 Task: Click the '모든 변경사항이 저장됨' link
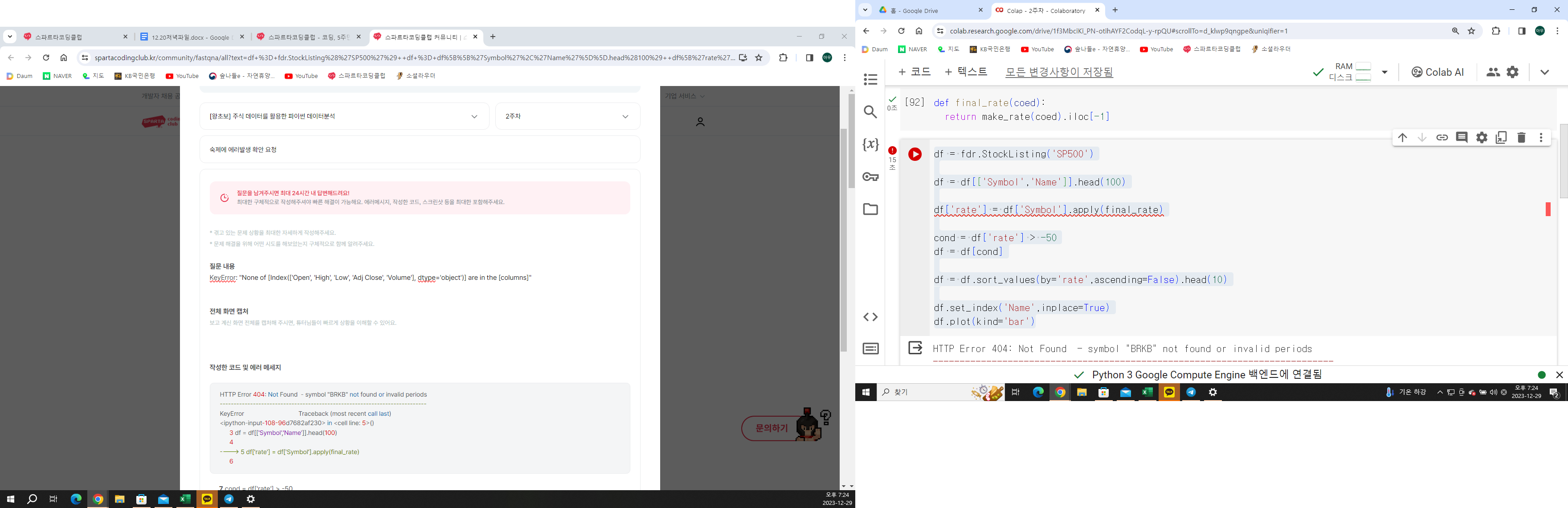1059,72
